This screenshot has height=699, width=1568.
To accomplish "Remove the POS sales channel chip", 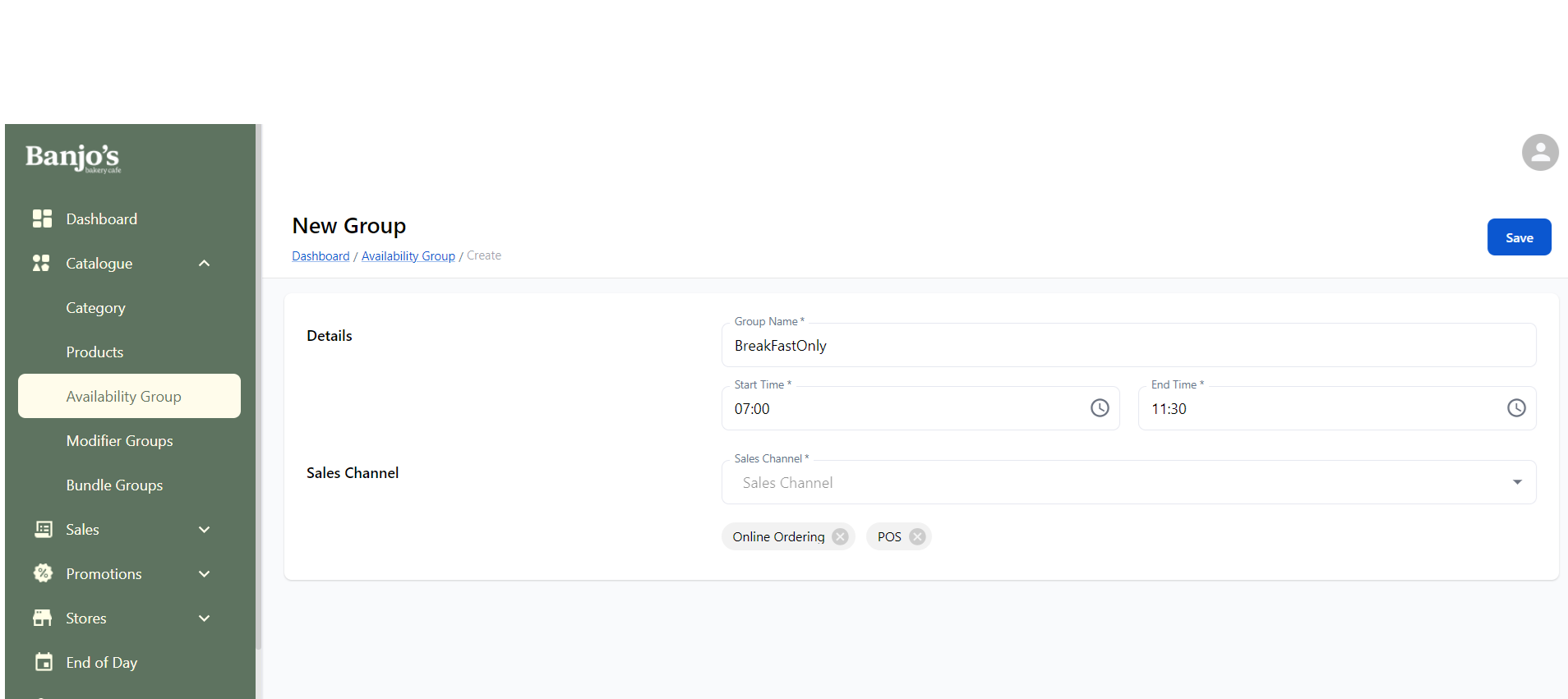I will (917, 536).
